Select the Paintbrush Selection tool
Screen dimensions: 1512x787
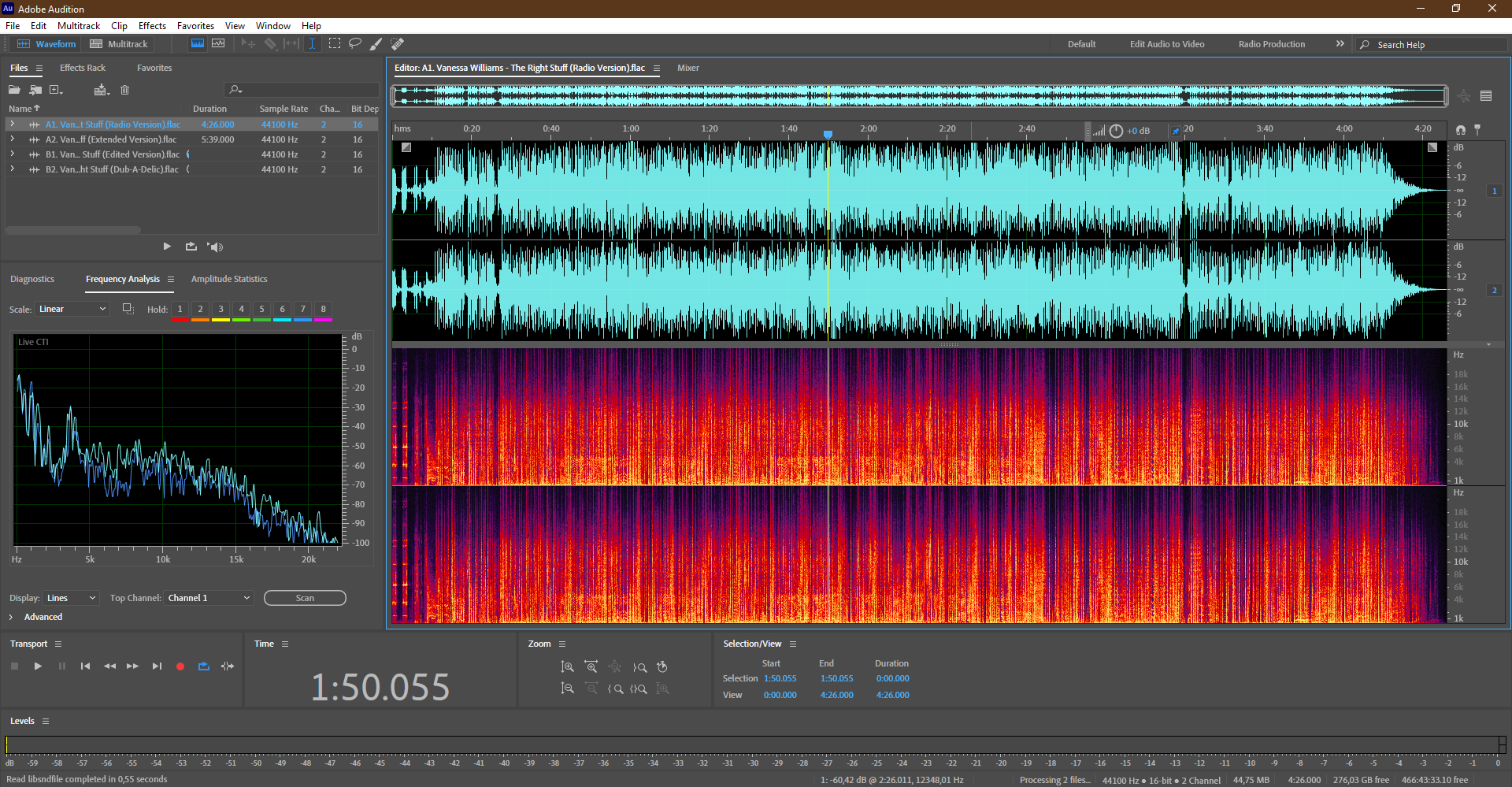(376, 43)
